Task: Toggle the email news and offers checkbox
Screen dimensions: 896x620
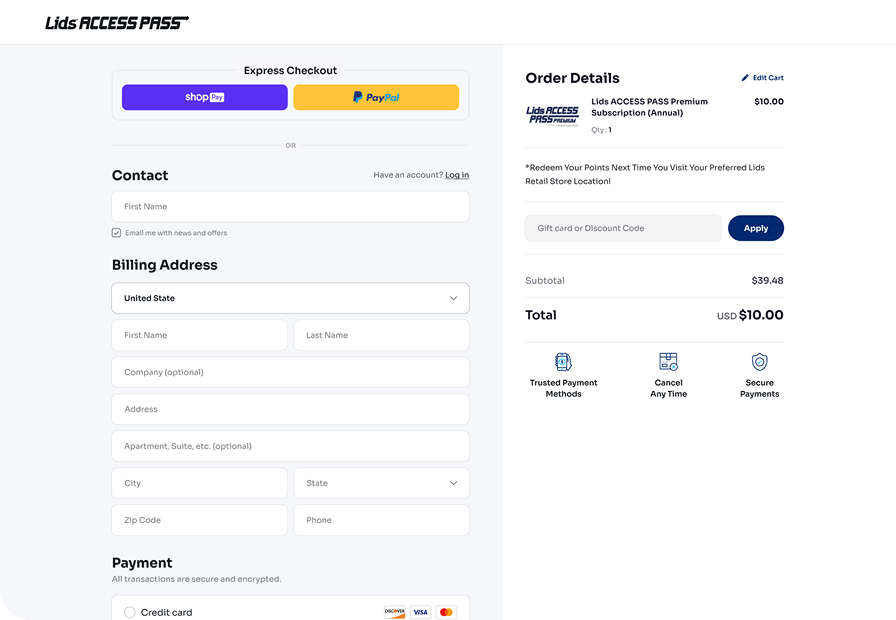Action: (x=117, y=233)
